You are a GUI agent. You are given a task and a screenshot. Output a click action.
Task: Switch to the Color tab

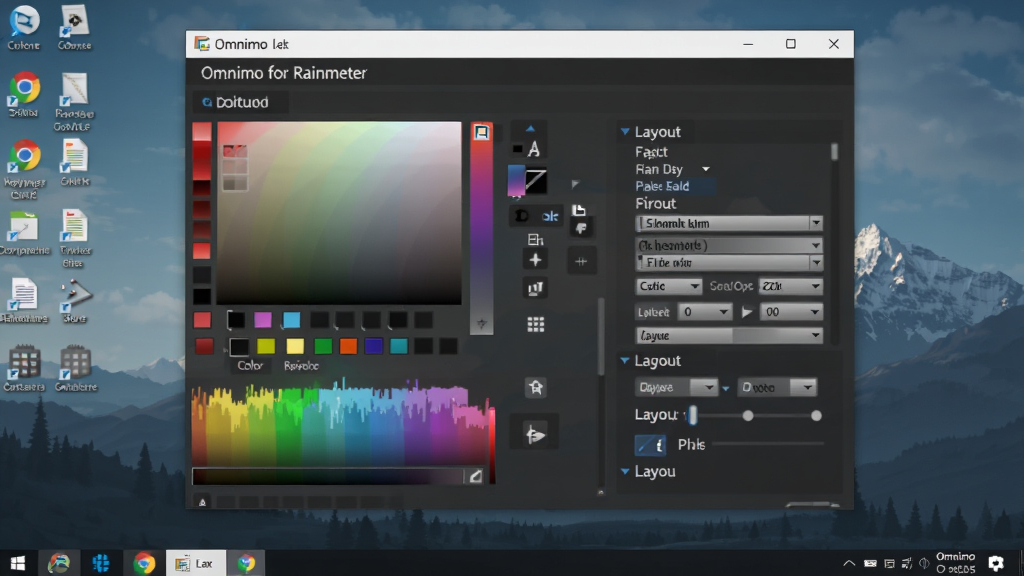pos(249,366)
